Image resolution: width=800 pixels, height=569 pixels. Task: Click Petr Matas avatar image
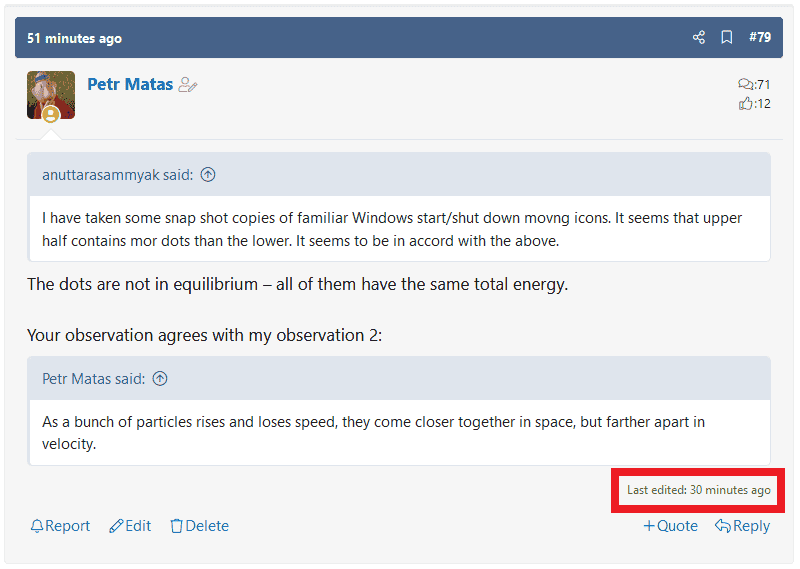pos(51,94)
